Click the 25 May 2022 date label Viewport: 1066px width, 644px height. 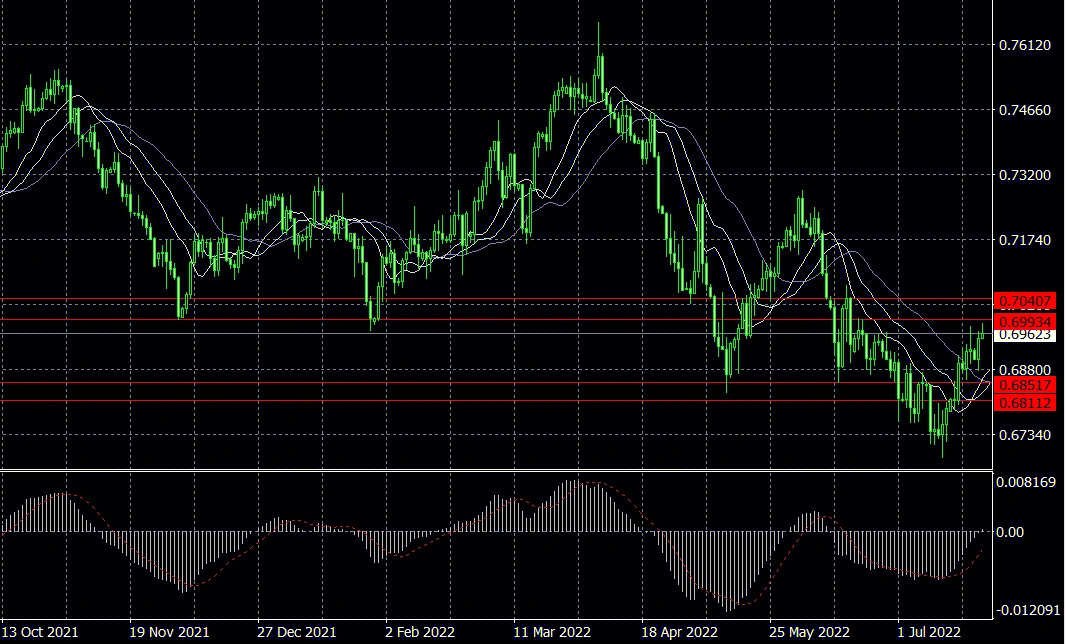pyautogui.click(x=809, y=632)
